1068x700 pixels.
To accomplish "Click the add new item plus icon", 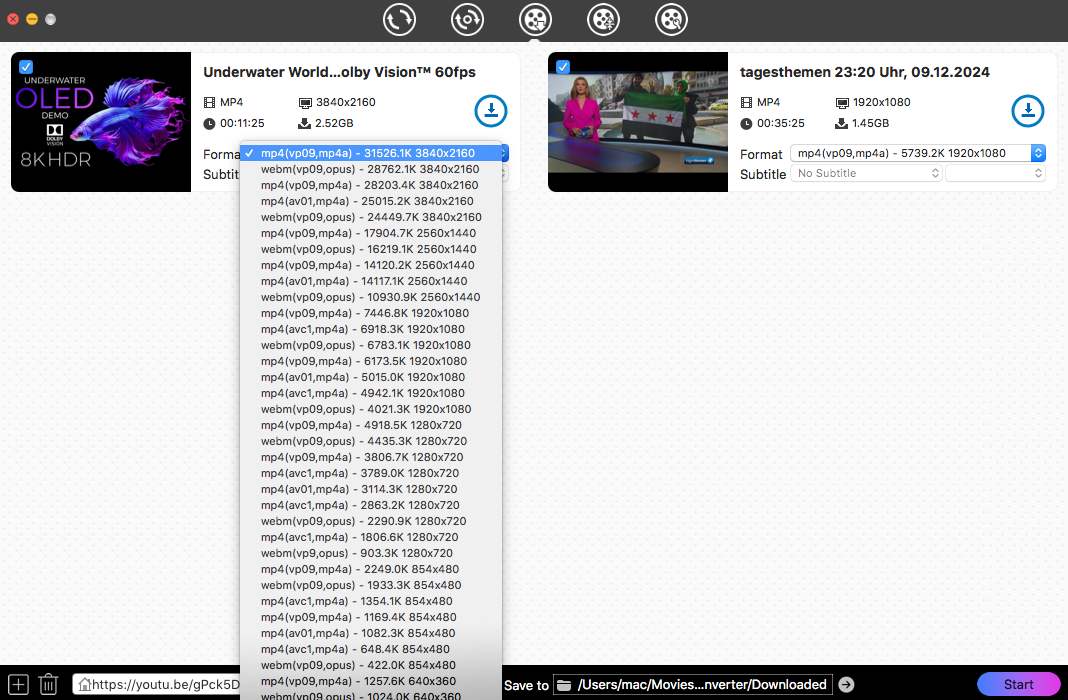I will 18,684.
